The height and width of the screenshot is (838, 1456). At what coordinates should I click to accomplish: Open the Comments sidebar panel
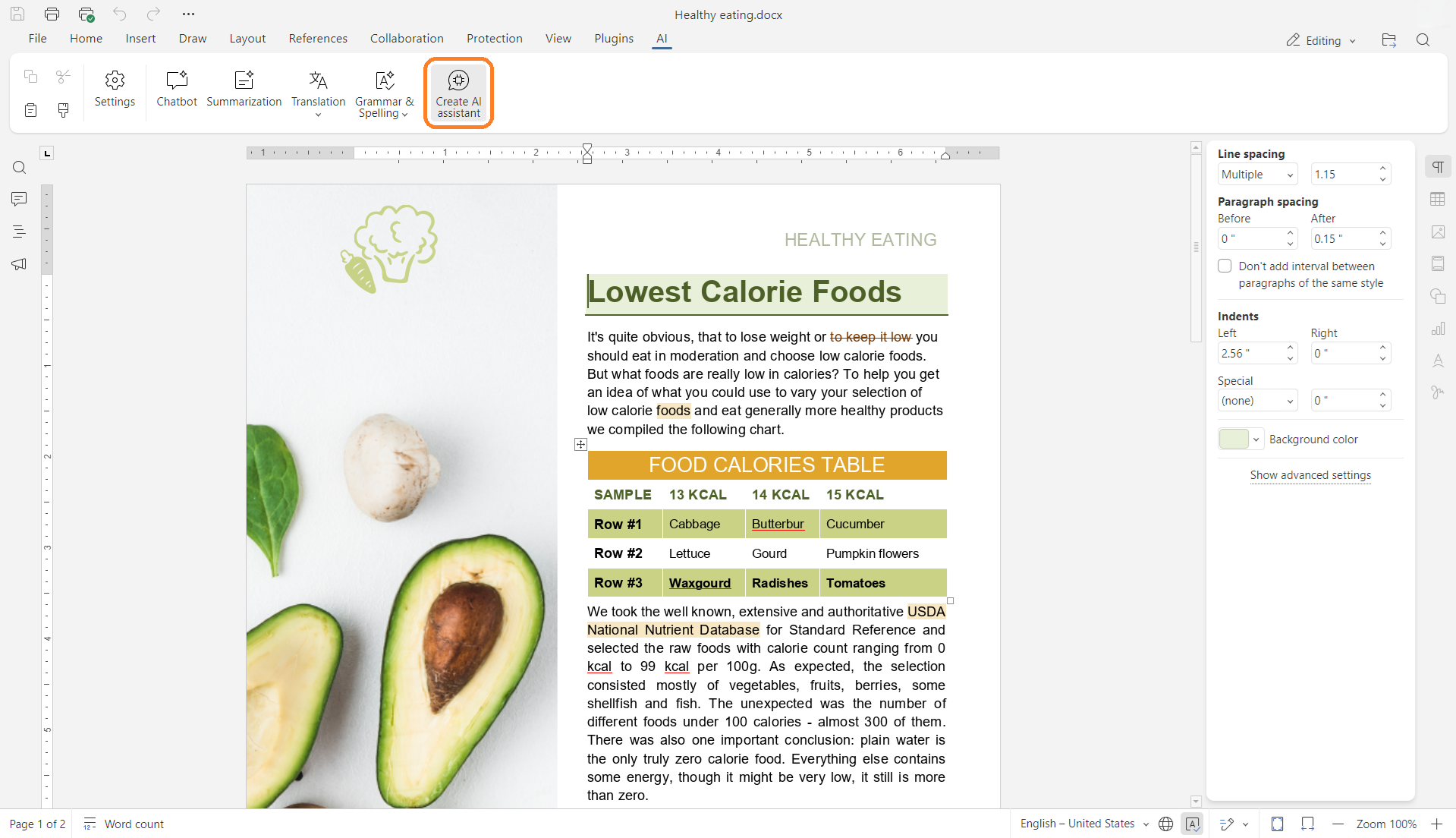tap(19, 199)
